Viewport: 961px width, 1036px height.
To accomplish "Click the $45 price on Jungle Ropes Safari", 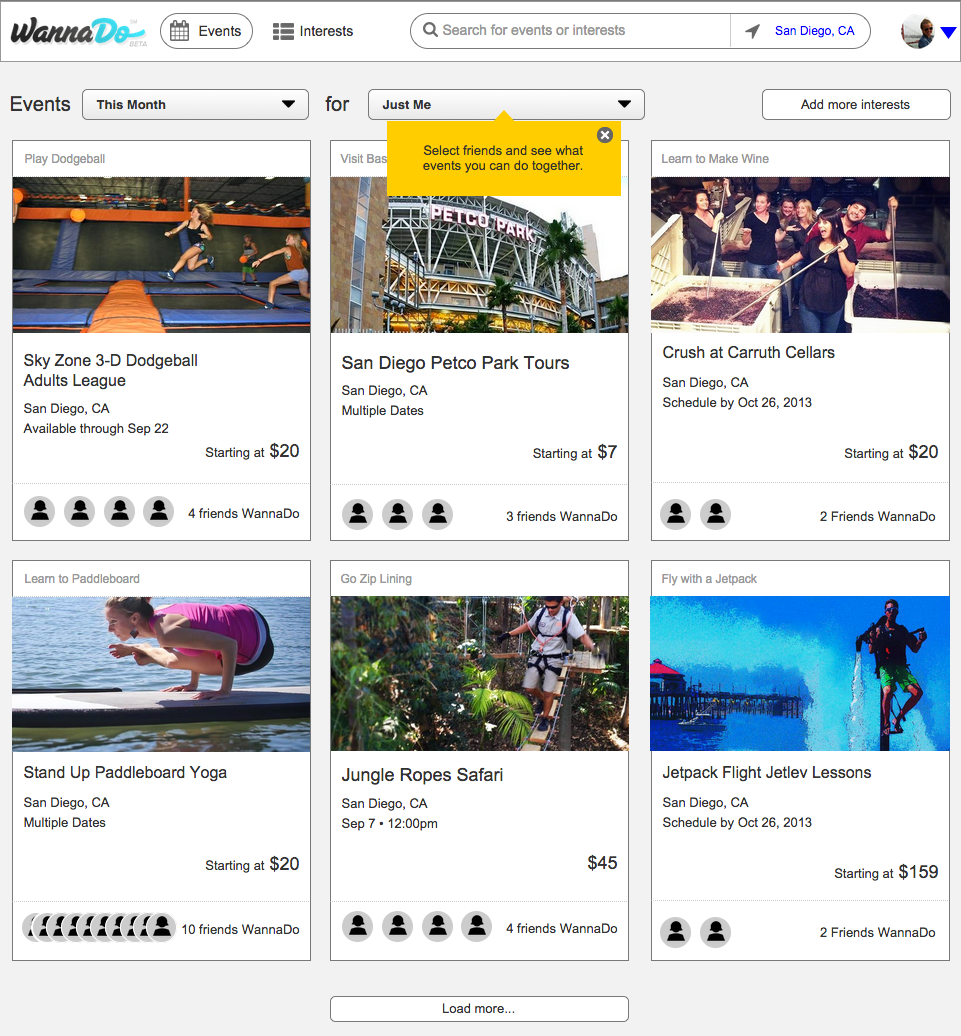I will pos(602,862).
